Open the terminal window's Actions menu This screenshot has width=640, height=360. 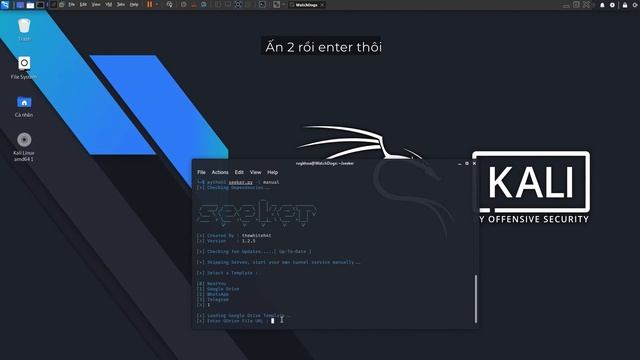pyautogui.click(x=220, y=172)
